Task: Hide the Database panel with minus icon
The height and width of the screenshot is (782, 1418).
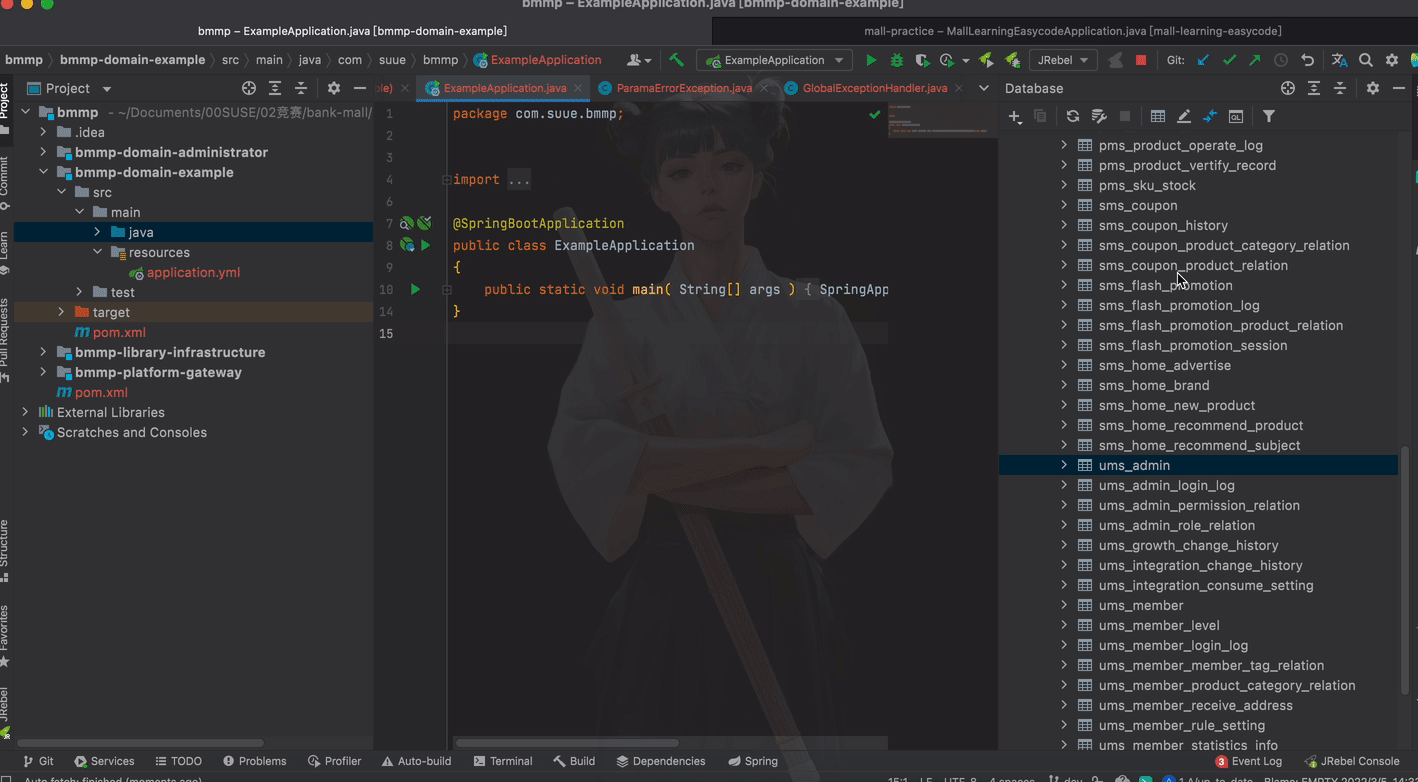Action: pyautogui.click(x=1399, y=88)
